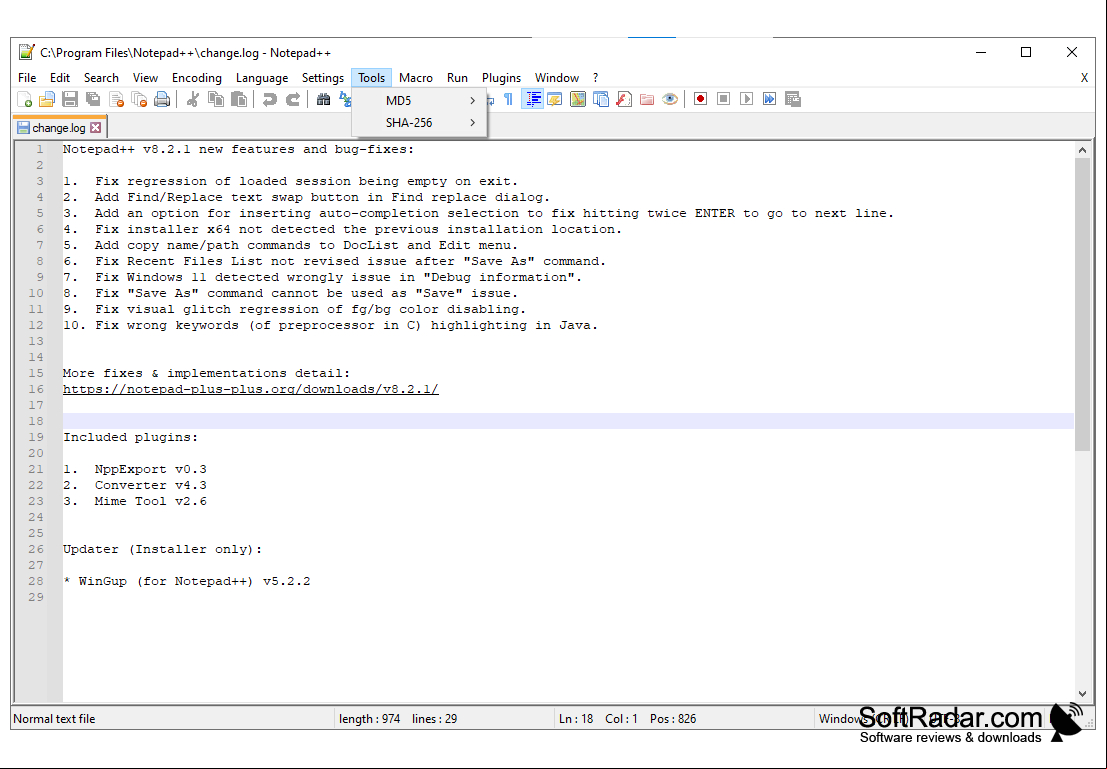Open the Document List panel icon

pyautogui.click(x=601, y=100)
